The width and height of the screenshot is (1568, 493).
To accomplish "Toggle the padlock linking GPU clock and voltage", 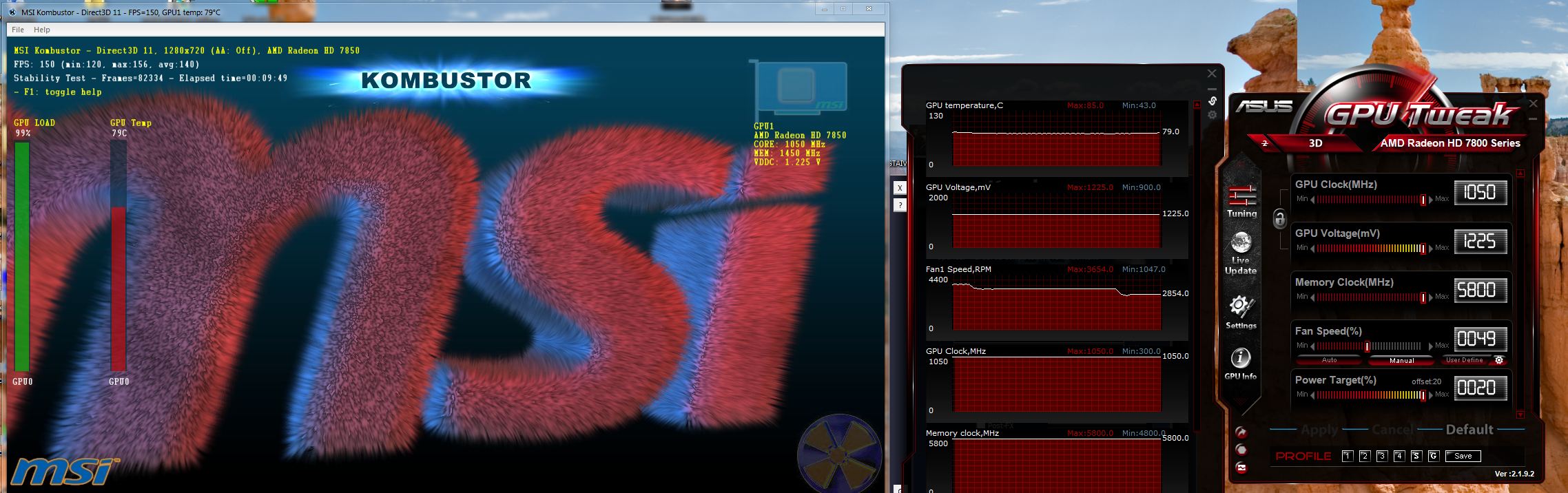I will tap(1279, 219).
